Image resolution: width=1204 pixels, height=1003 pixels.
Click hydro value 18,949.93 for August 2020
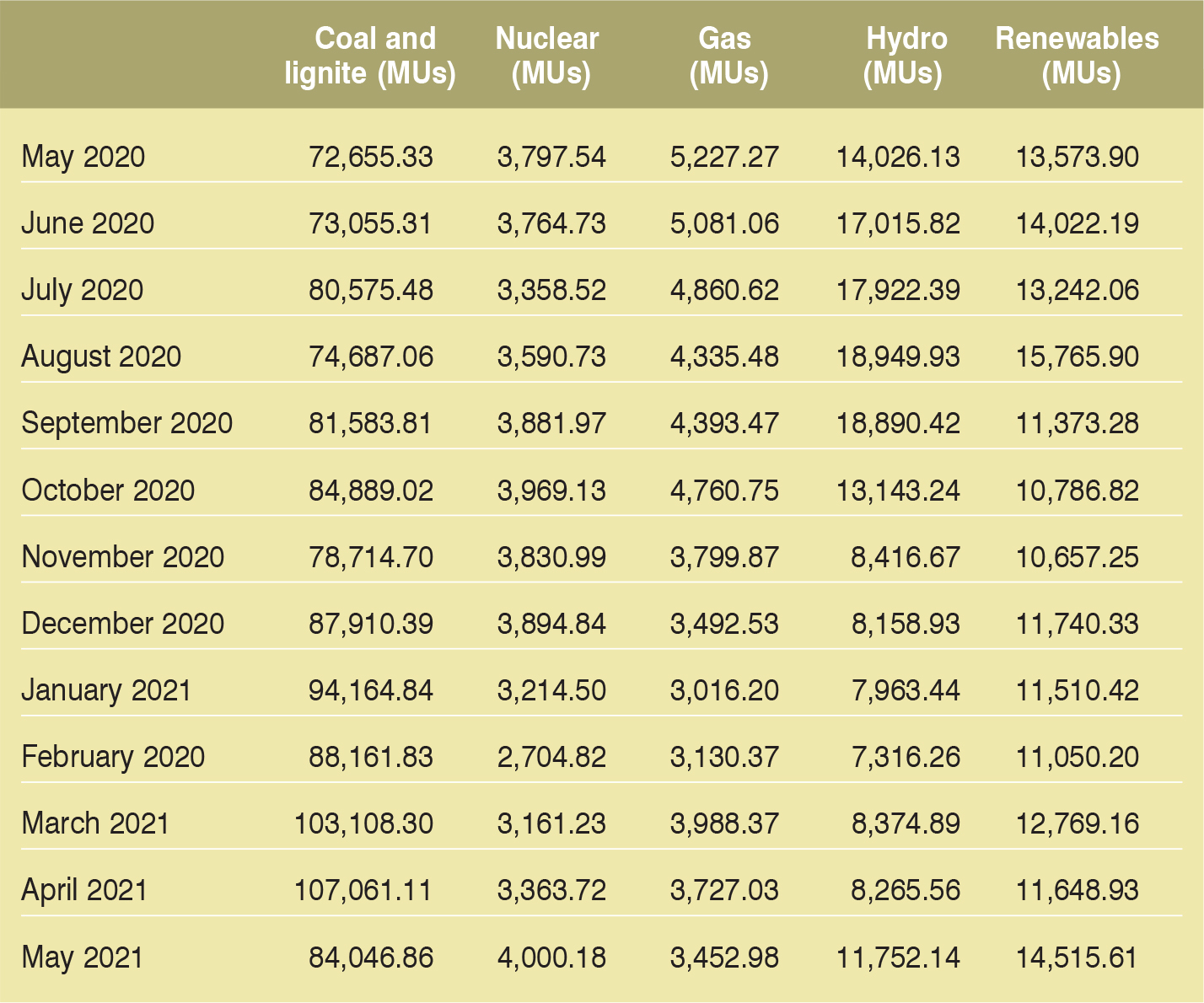click(898, 357)
